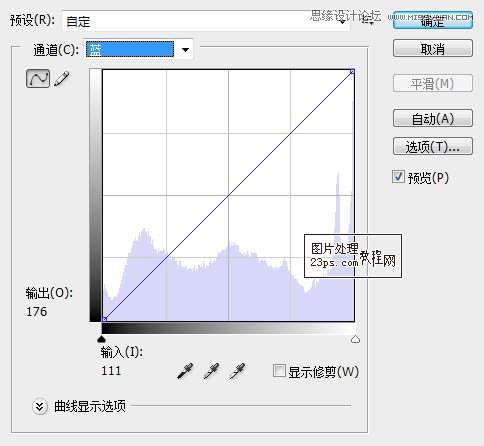484x446 pixels.
Task: Select the bottom-left curve control point
Action: pos(104,319)
